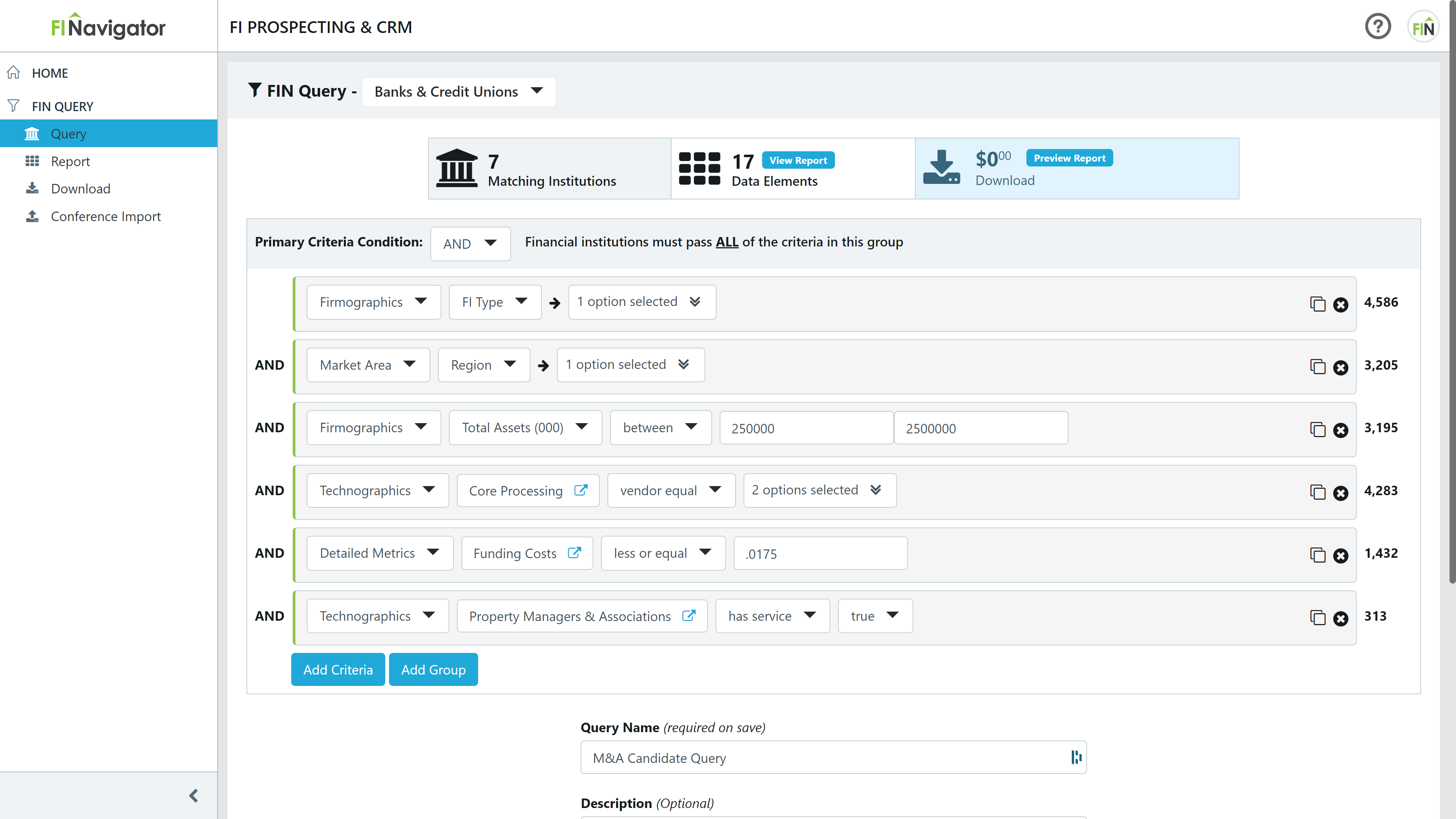The width and height of the screenshot is (1456, 819).
Task: Click minimum assets field 250000
Action: tap(806, 428)
